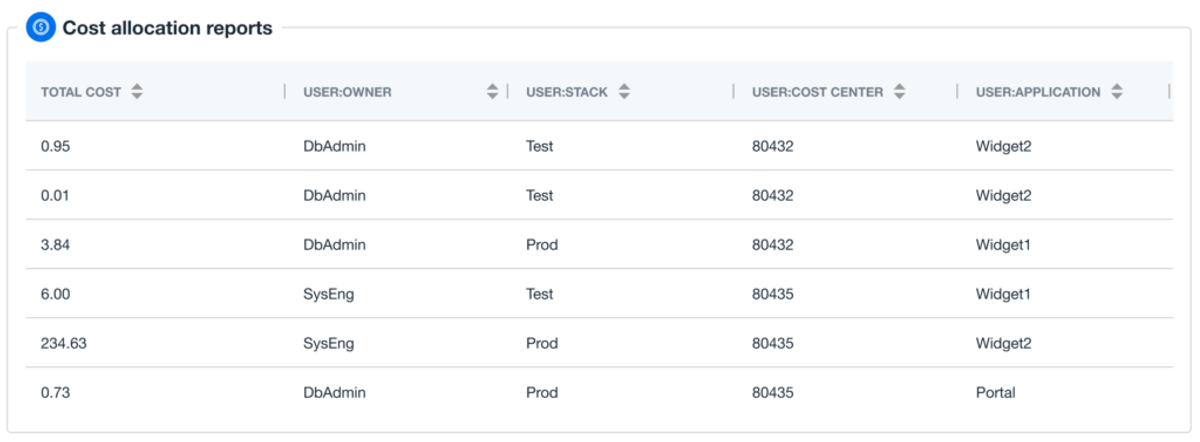Click the Portal application cell

996,393
